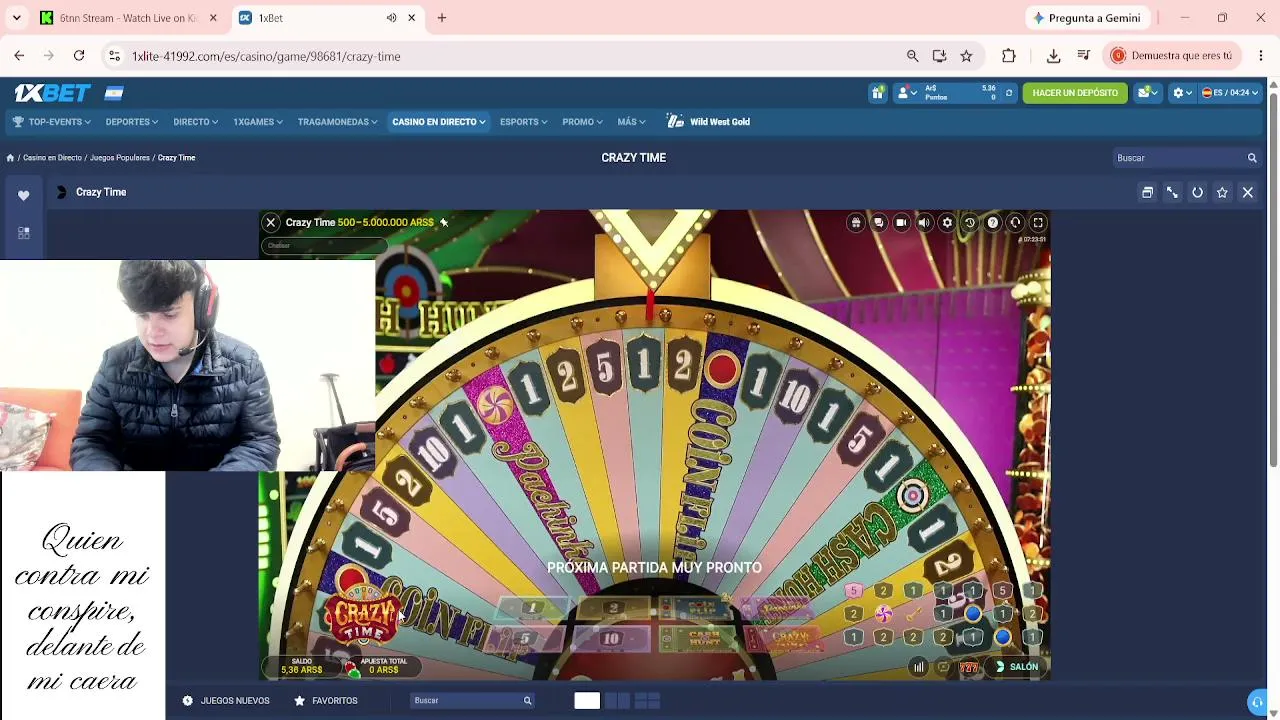The image size is (1280, 720).
Task: Open the in-game bet history
Action: click(x=969, y=223)
